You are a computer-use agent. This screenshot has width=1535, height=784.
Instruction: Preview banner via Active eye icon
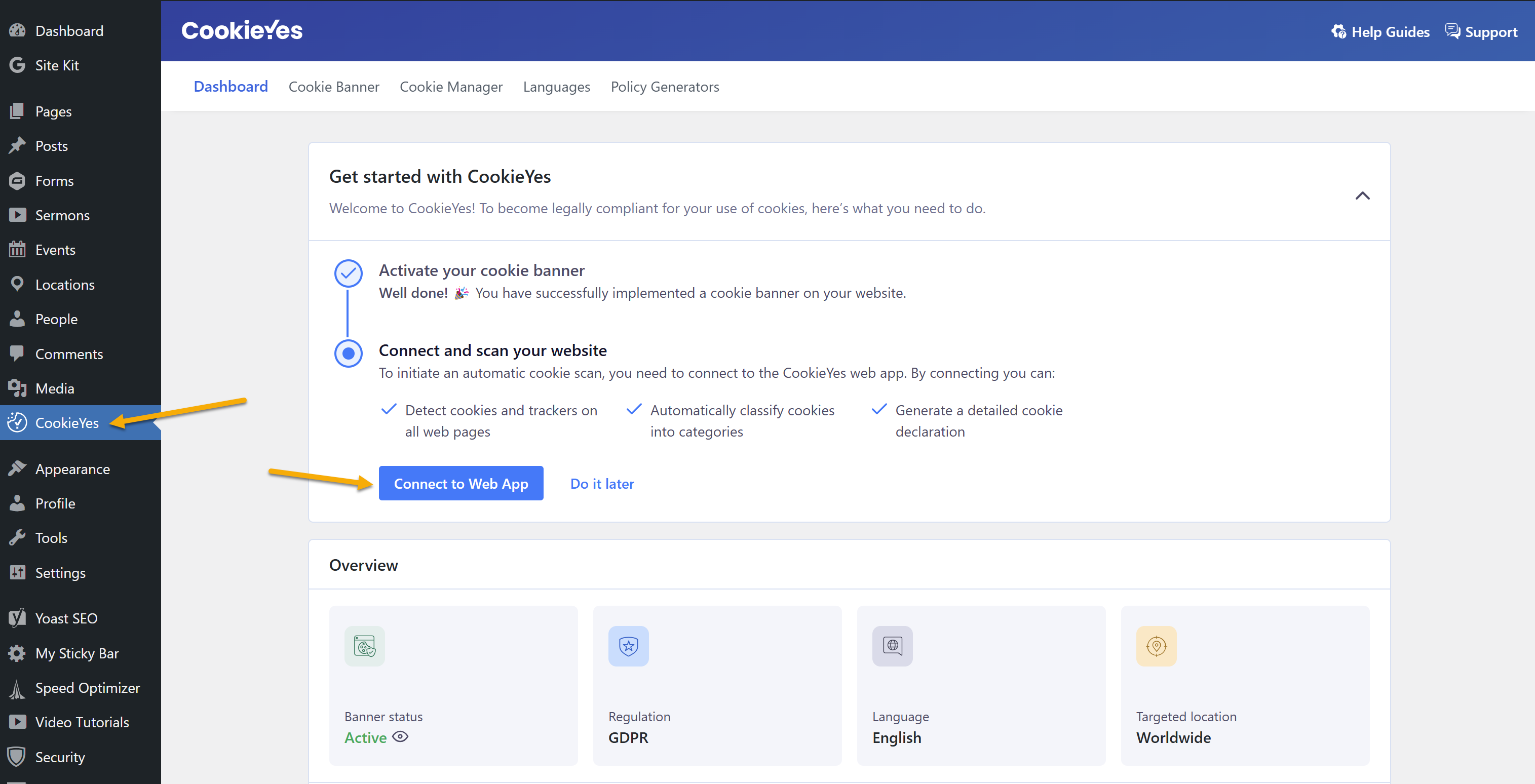(x=400, y=737)
